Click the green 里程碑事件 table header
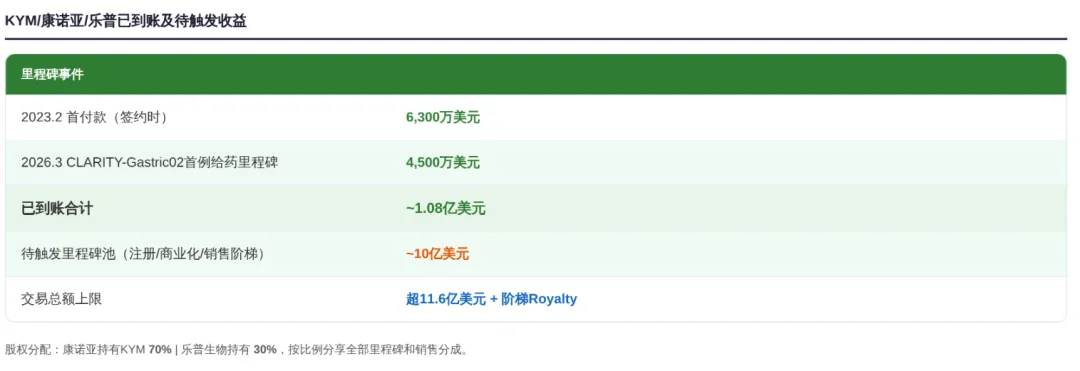This screenshot has width=1080, height=371. [536, 74]
